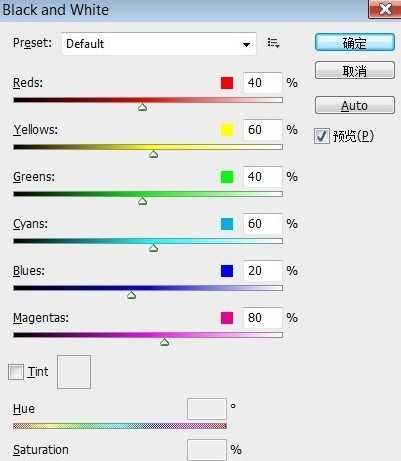Click the Preset dropdown arrow
The width and height of the screenshot is (401, 461).
[246, 44]
